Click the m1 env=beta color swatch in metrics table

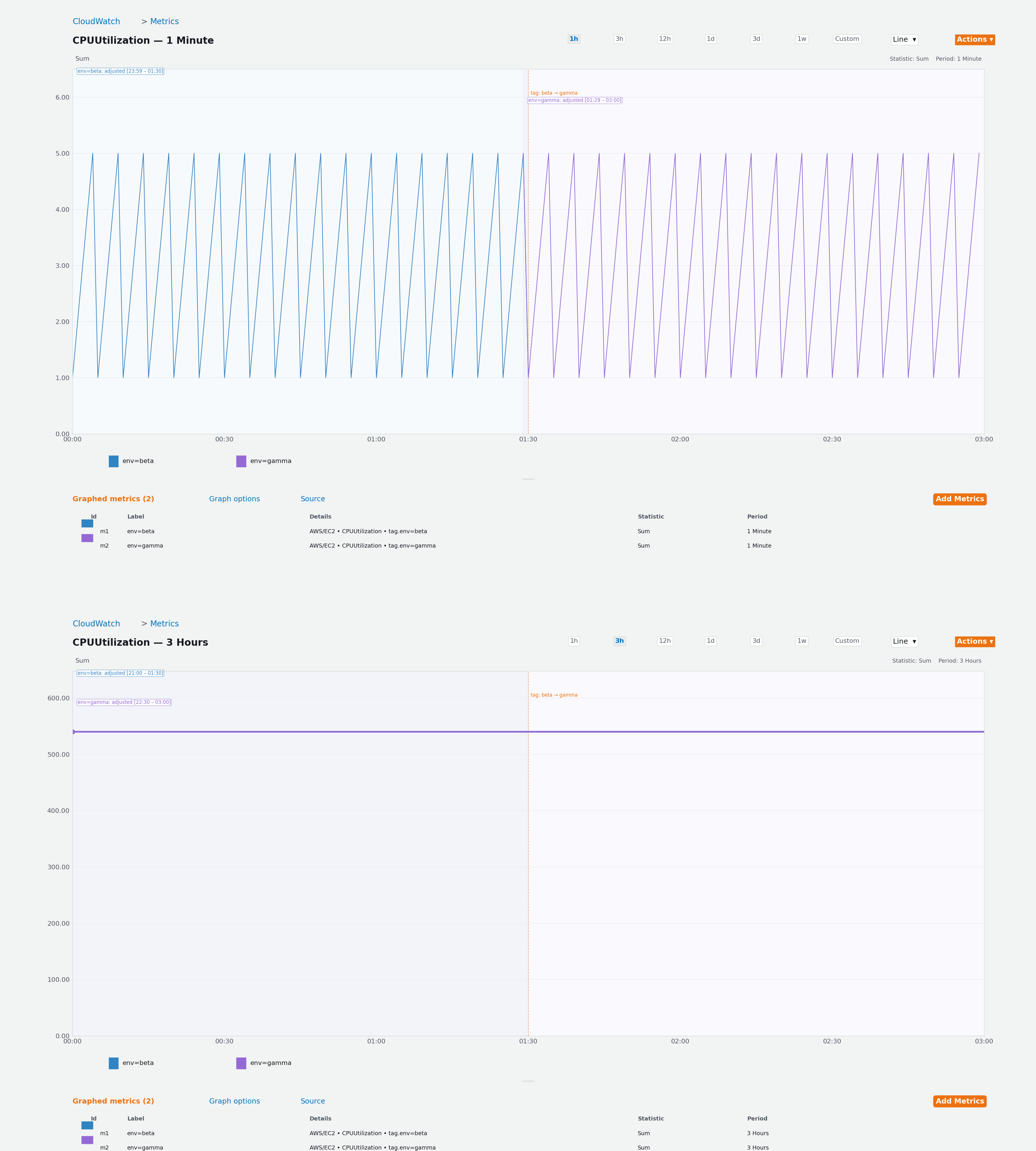[x=87, y=523]
